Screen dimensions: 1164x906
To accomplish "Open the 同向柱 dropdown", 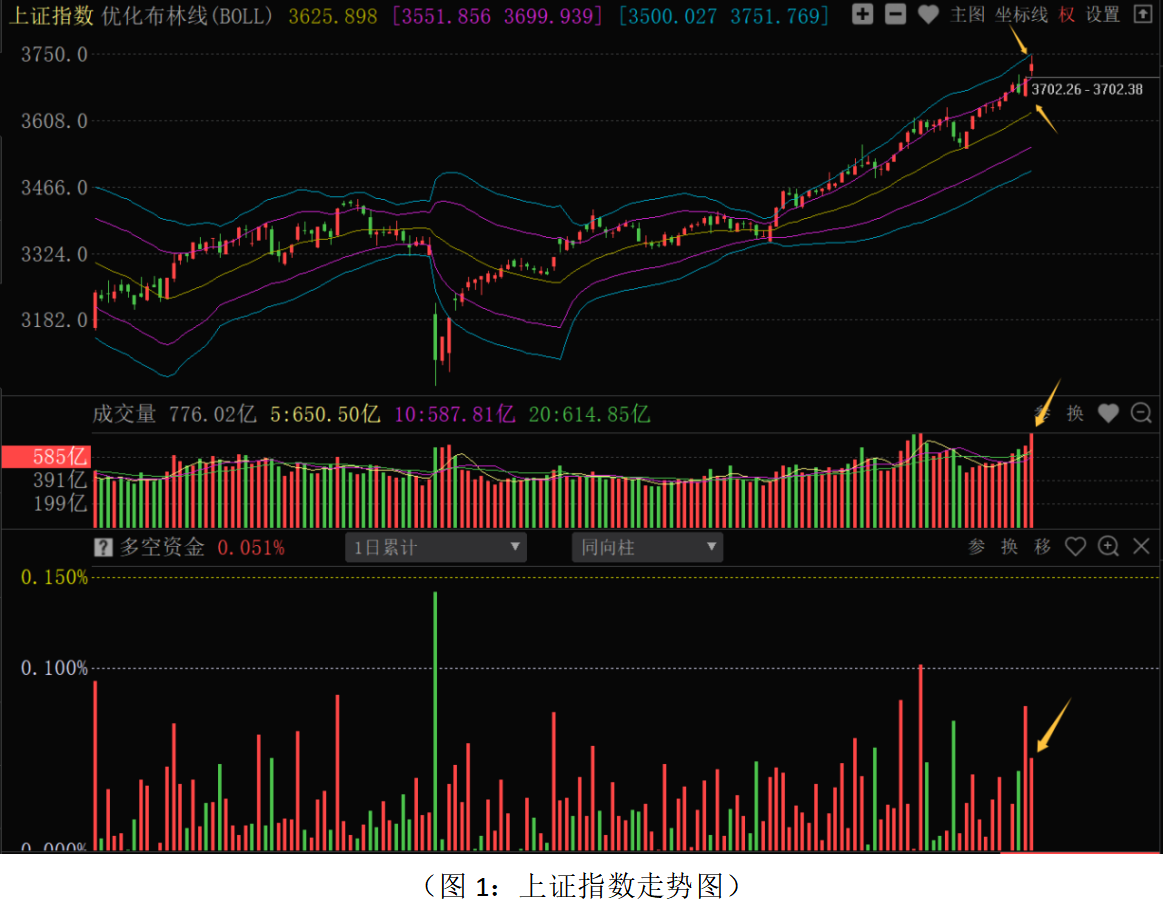I will [x=647, y=547].
